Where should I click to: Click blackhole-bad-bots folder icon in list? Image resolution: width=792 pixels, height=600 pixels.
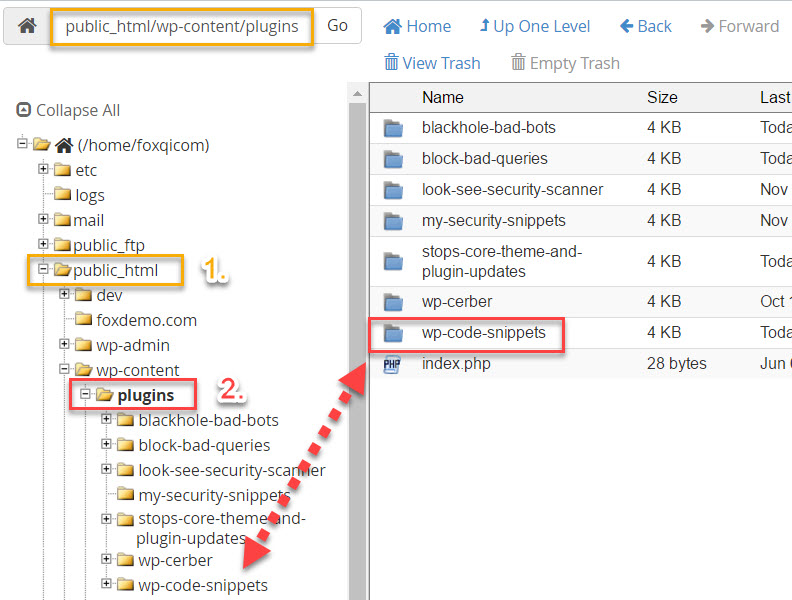click(x=393, y=128)
